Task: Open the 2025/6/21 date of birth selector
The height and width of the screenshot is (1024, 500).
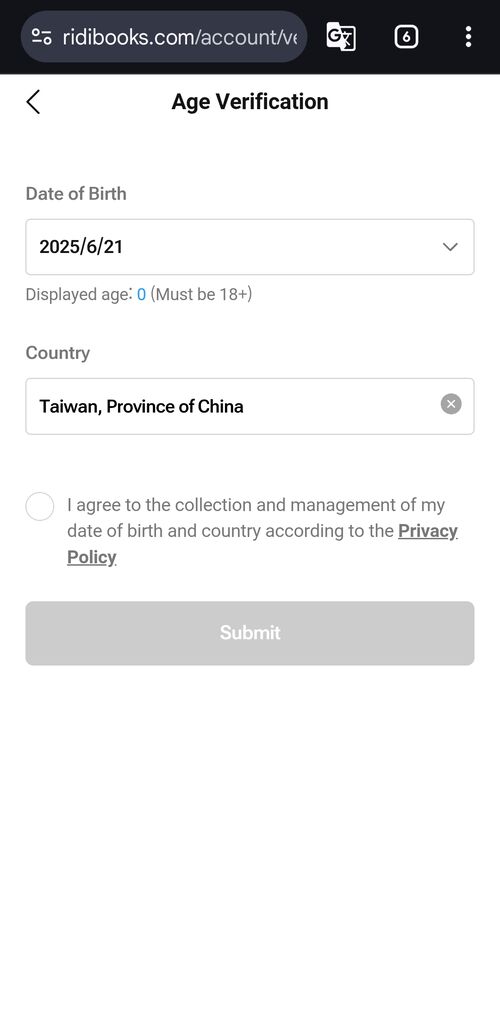Action: coord(250,247)
